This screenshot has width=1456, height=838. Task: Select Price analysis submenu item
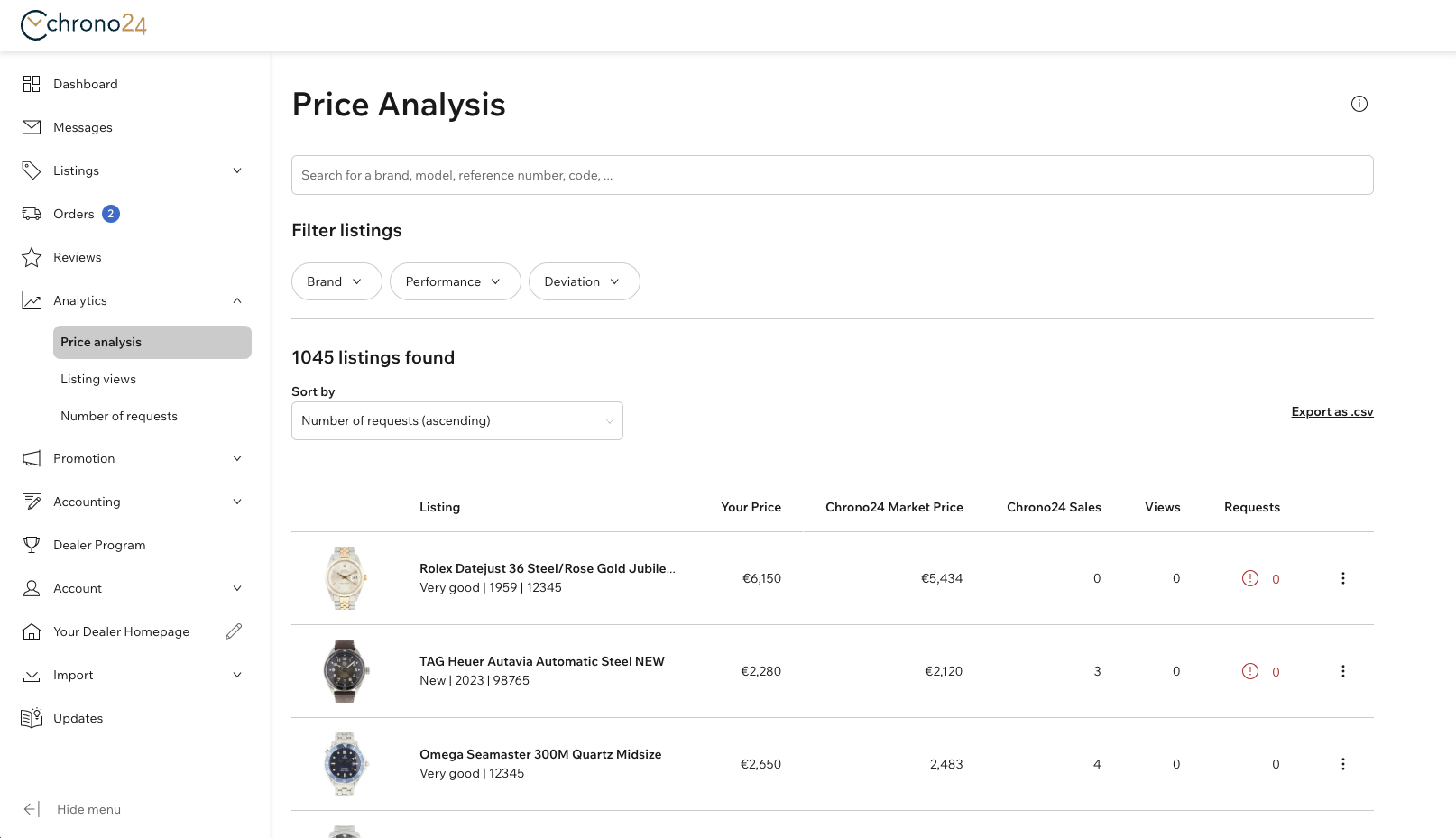152,342
